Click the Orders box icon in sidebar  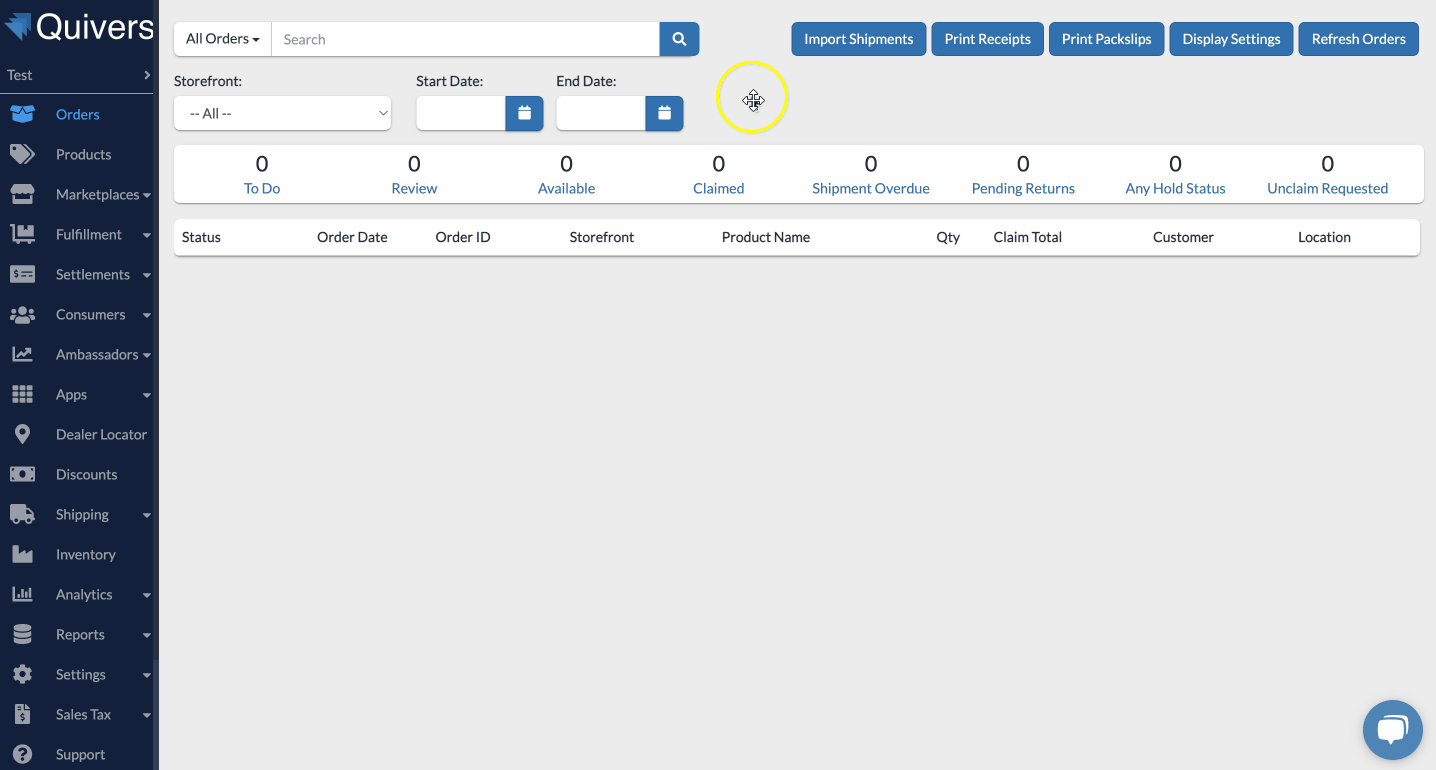22,114
